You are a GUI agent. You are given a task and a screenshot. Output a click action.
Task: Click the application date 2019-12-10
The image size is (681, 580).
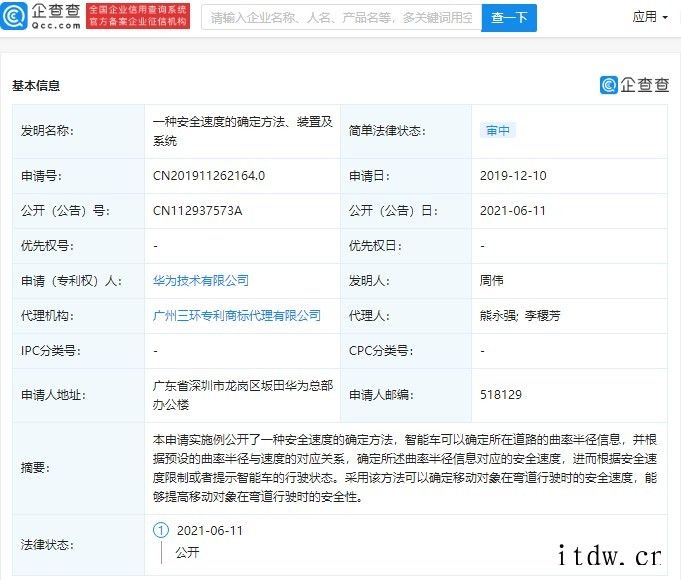click(x=513, y=176)
